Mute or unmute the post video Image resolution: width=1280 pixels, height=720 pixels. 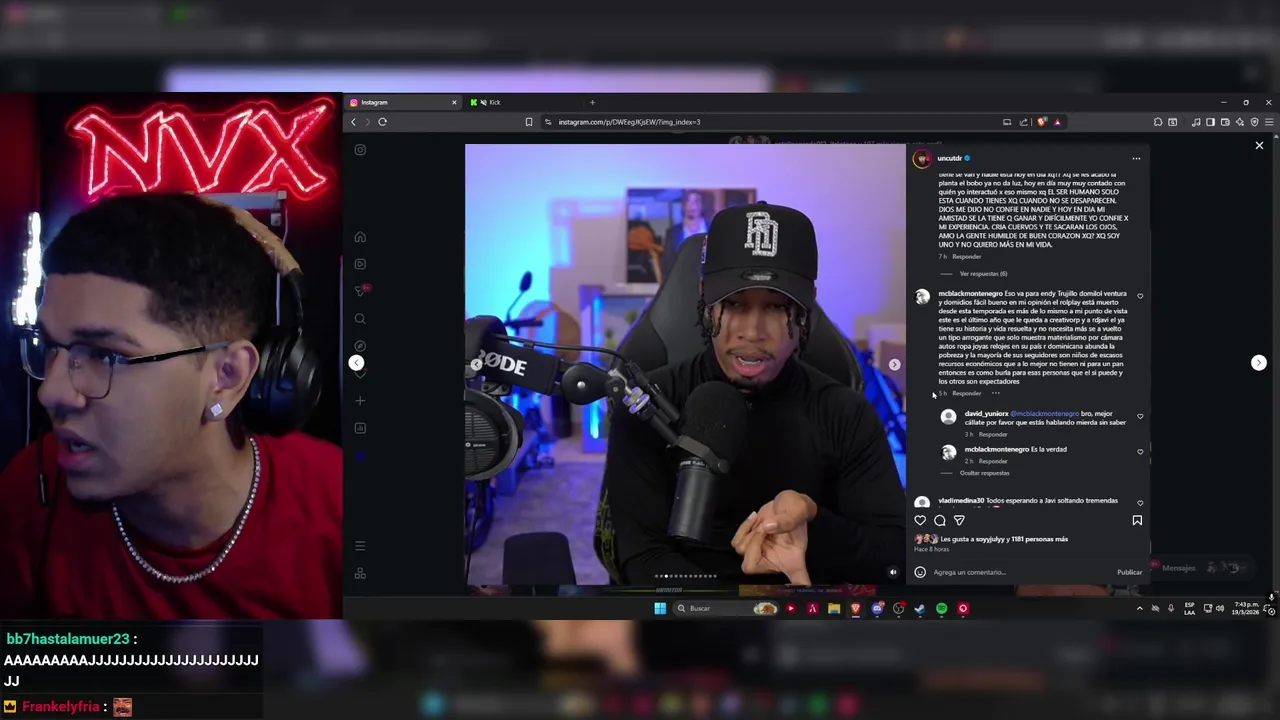893,573
